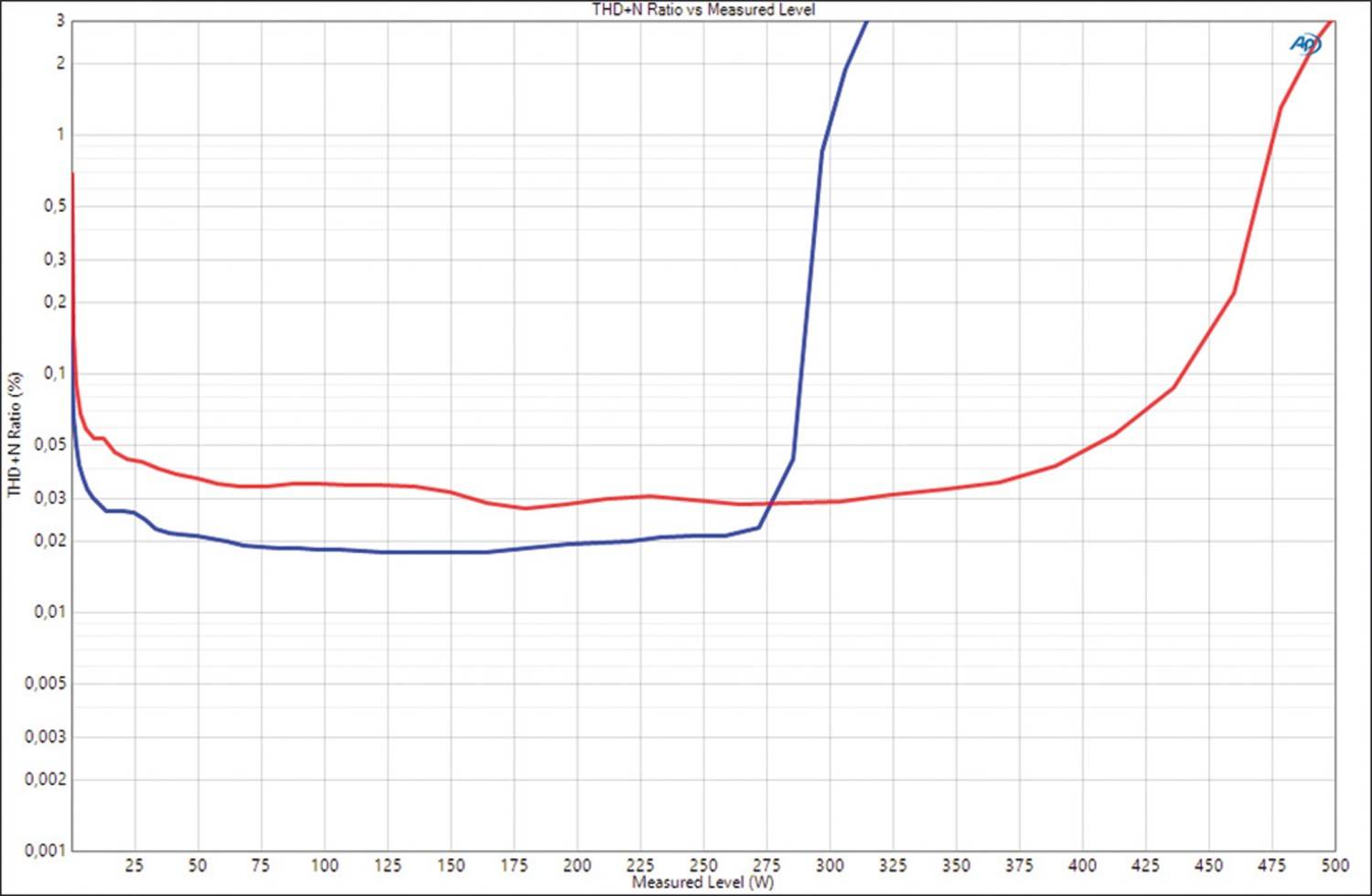Click the x-axis tick value 350
Screen dimensions: 1372x896
coord(956,865)
